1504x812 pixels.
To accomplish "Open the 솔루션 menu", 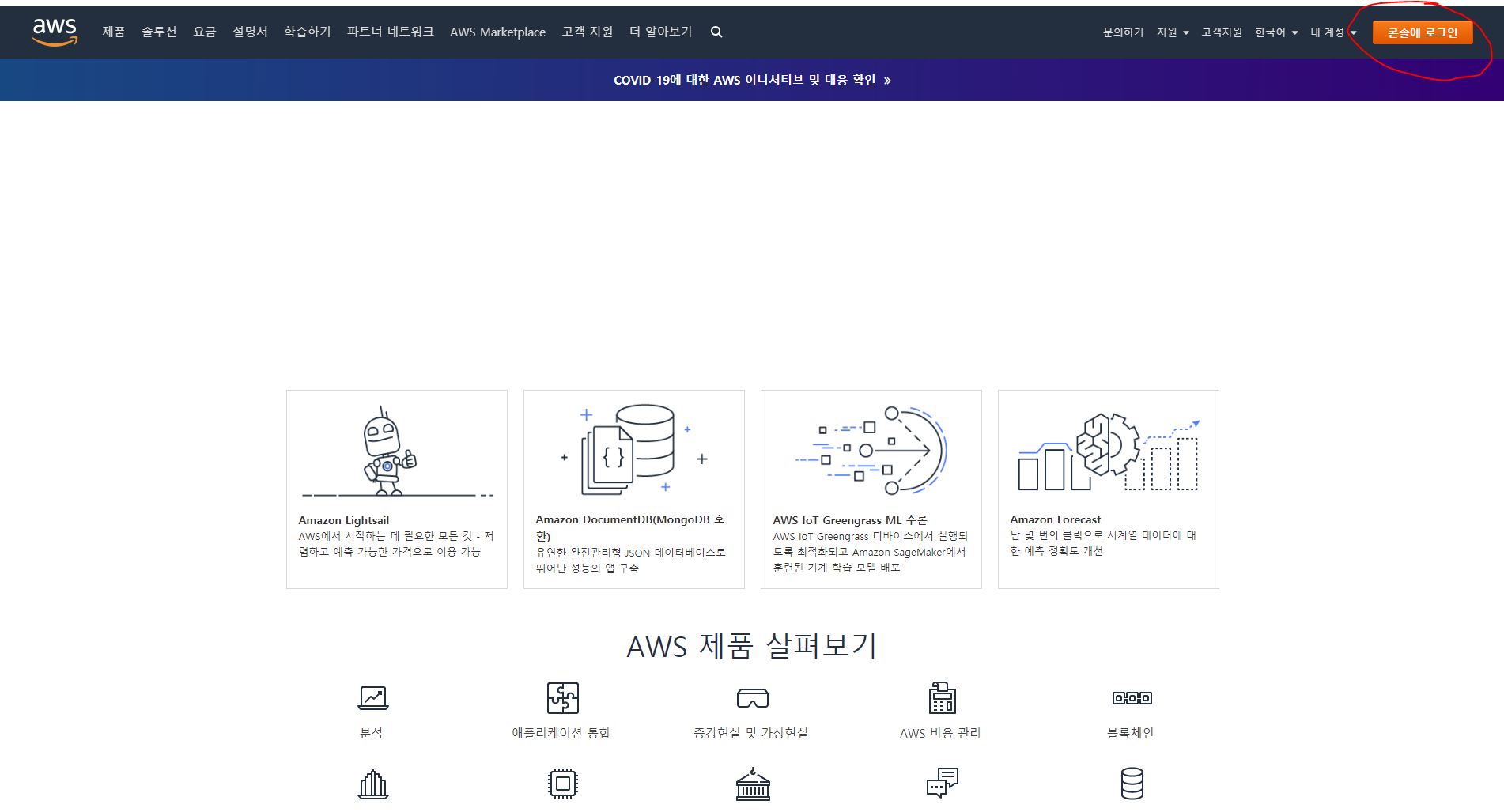I will 159,32.
